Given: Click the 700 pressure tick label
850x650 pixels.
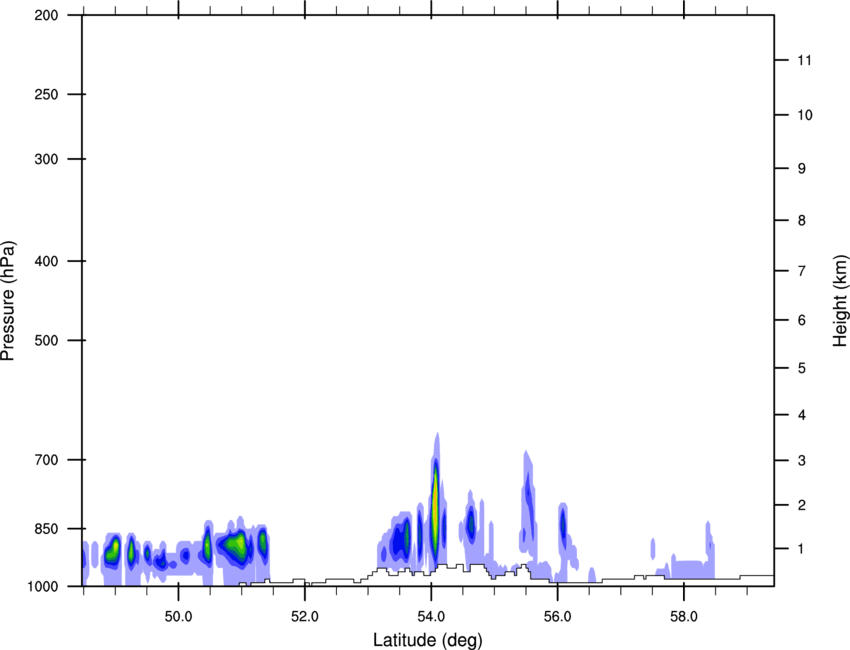Looking at the screenshot, I should [x=47, y=460].
